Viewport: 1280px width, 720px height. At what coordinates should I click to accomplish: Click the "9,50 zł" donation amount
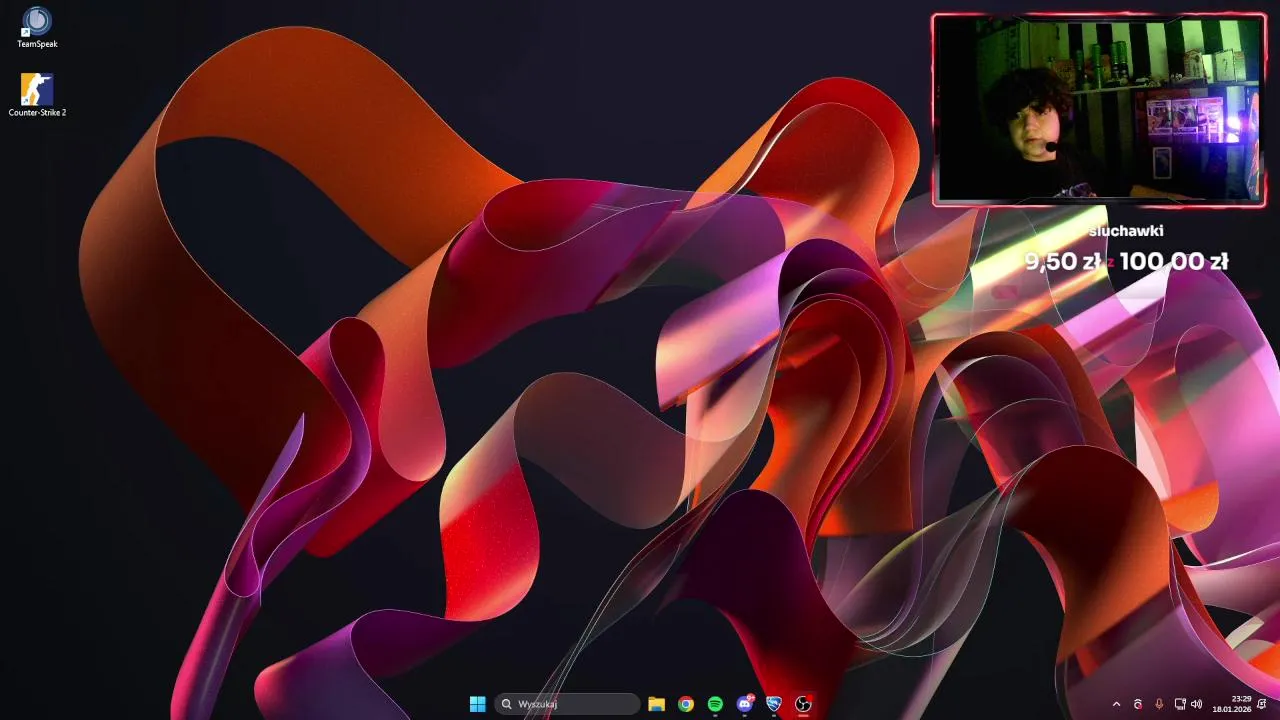click(x=1063, y=262)
